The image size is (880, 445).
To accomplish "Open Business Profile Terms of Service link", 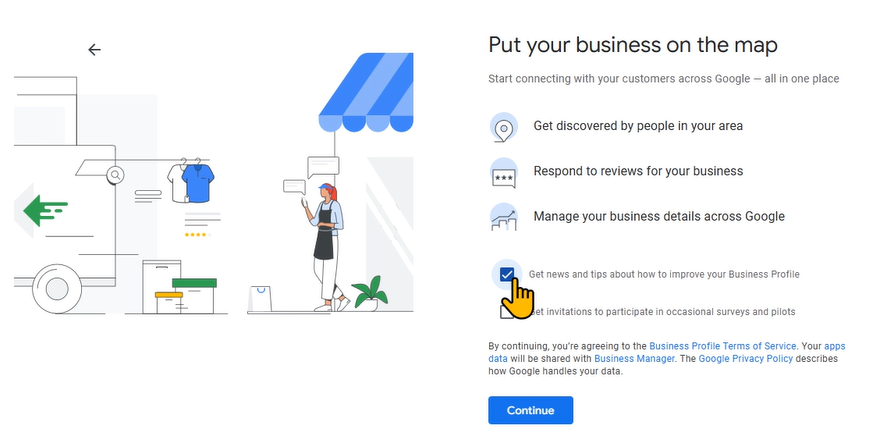I will coord(722,346).
